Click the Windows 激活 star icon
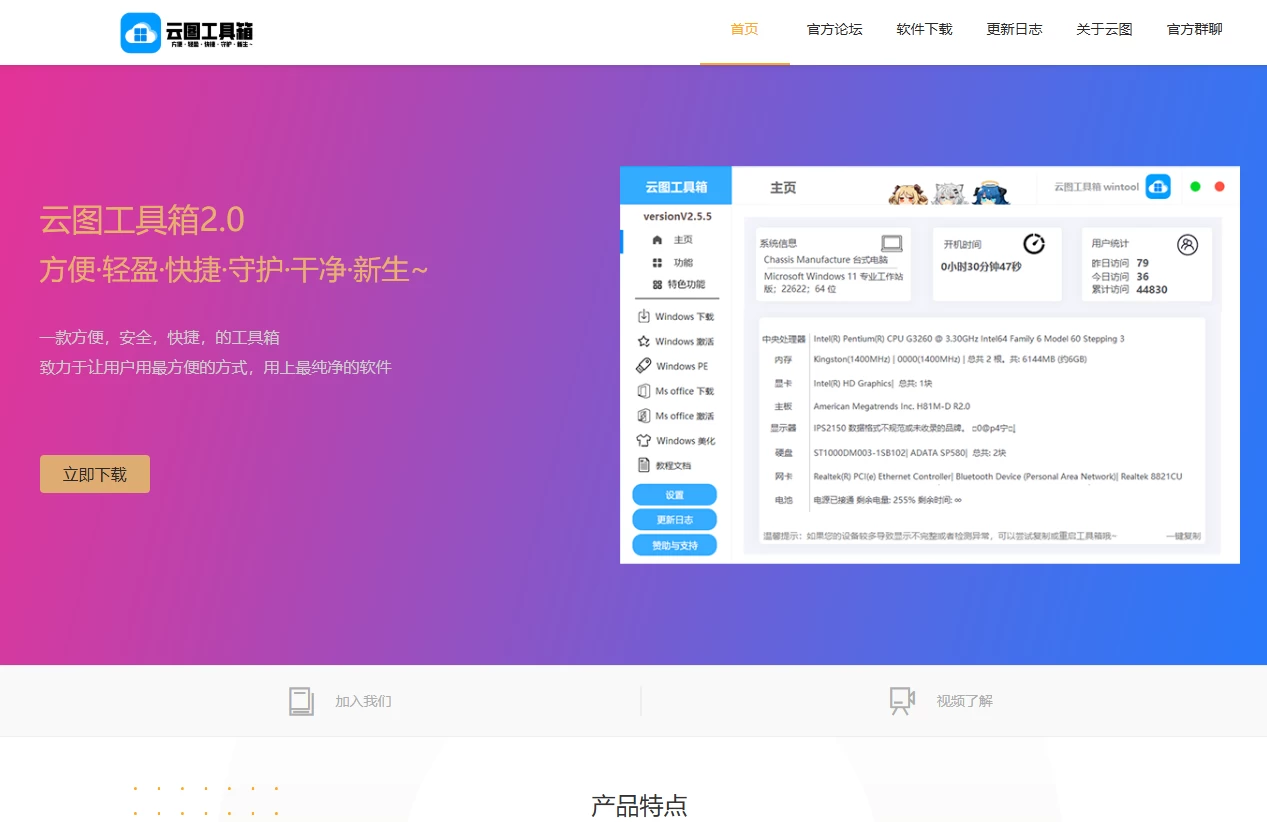 point(644,342)
